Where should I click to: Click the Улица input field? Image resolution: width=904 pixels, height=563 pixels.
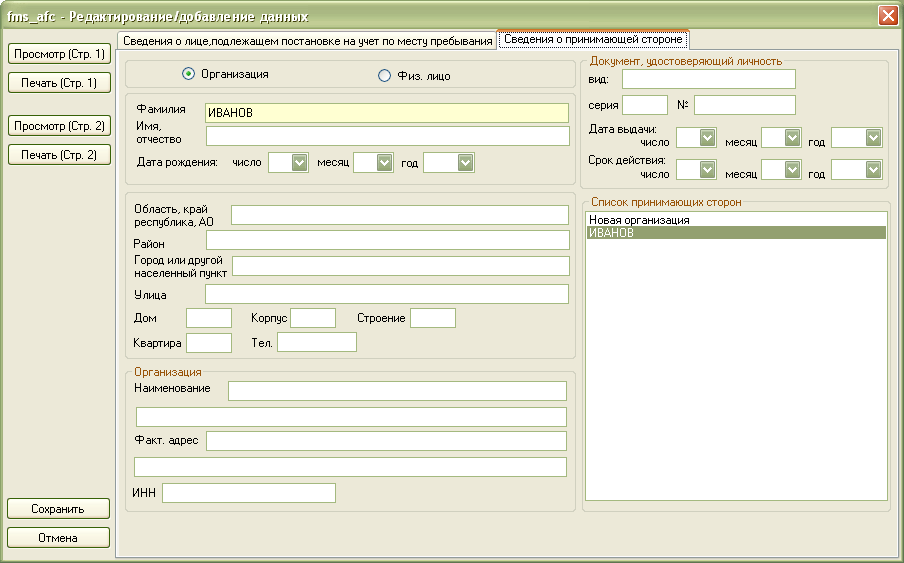tap(387, 294)
